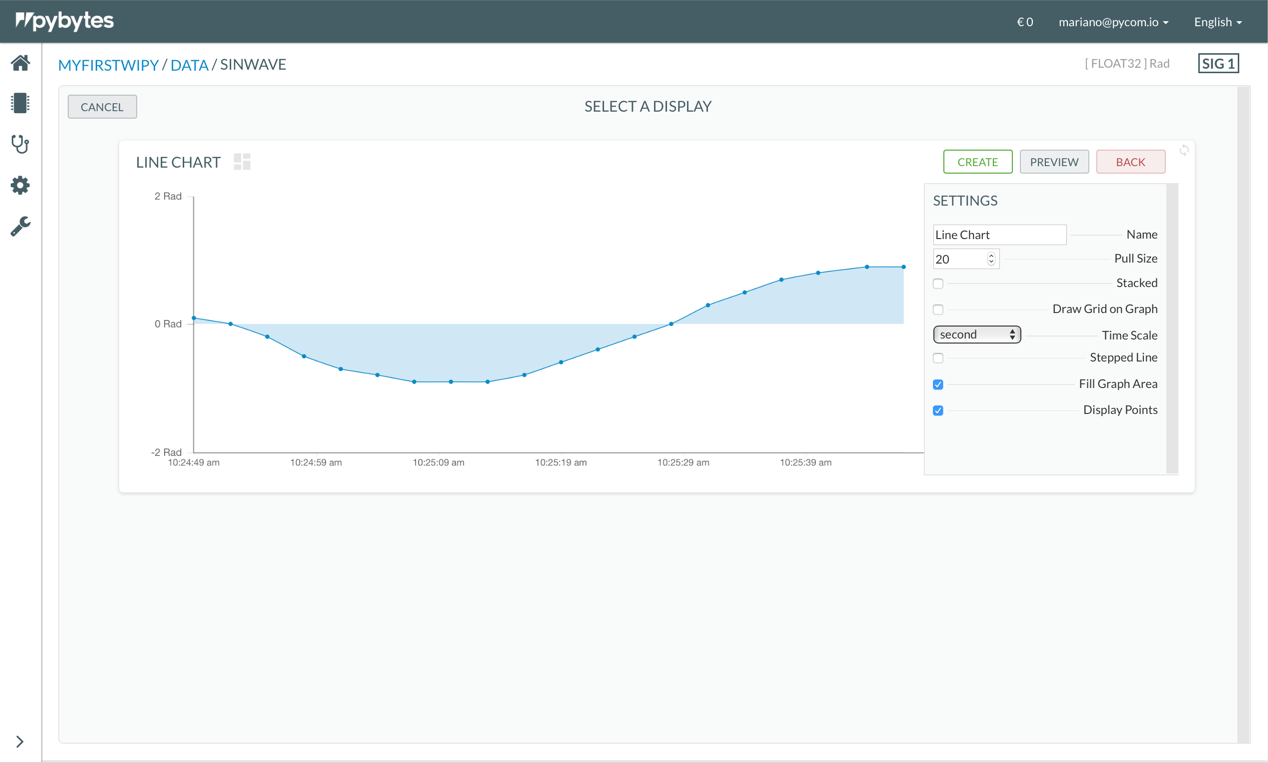Screen dimensions: 1268x763
Task: Uncheck the Fill Graph Area option
Action: tap(938, 385)
